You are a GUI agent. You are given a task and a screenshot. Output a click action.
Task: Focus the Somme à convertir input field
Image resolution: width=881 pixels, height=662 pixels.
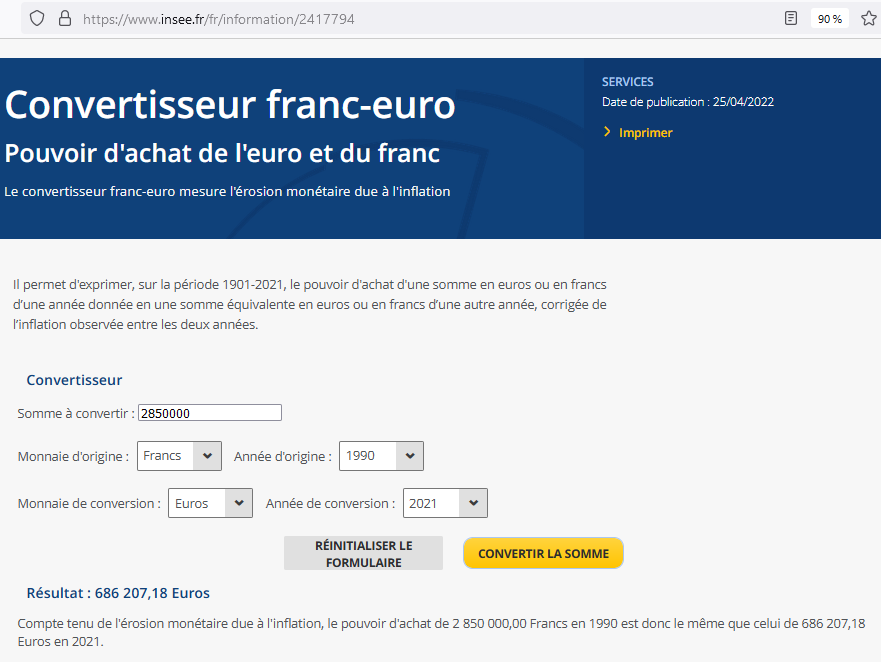pos(210,413)
